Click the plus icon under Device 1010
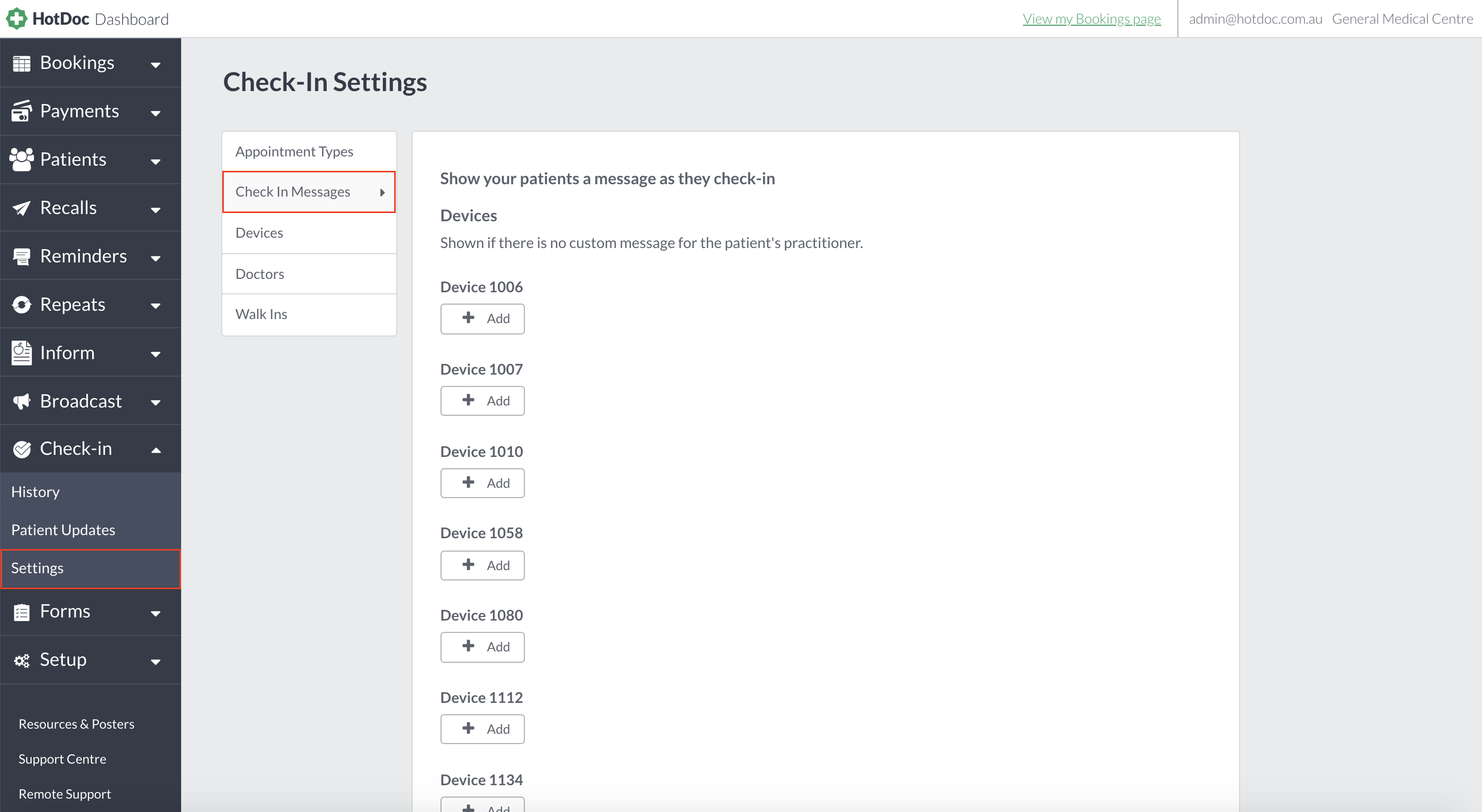Viewport: 1482px width, 812px height. [468, 482]
